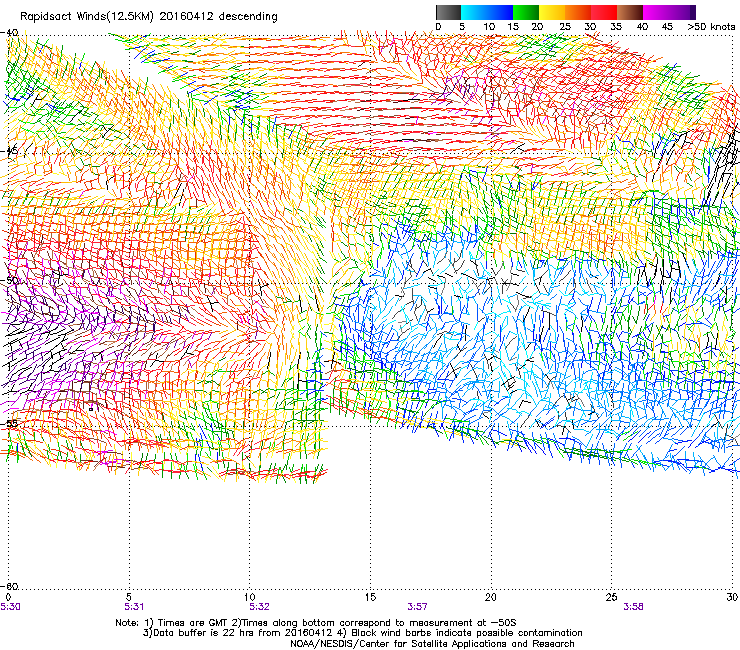Viewport: 740px width, 650px height.
Task: Click the 'NOAA/NESDIS/Center for Satellite Applications and Research' credit
Action: (x=432, y=644)
